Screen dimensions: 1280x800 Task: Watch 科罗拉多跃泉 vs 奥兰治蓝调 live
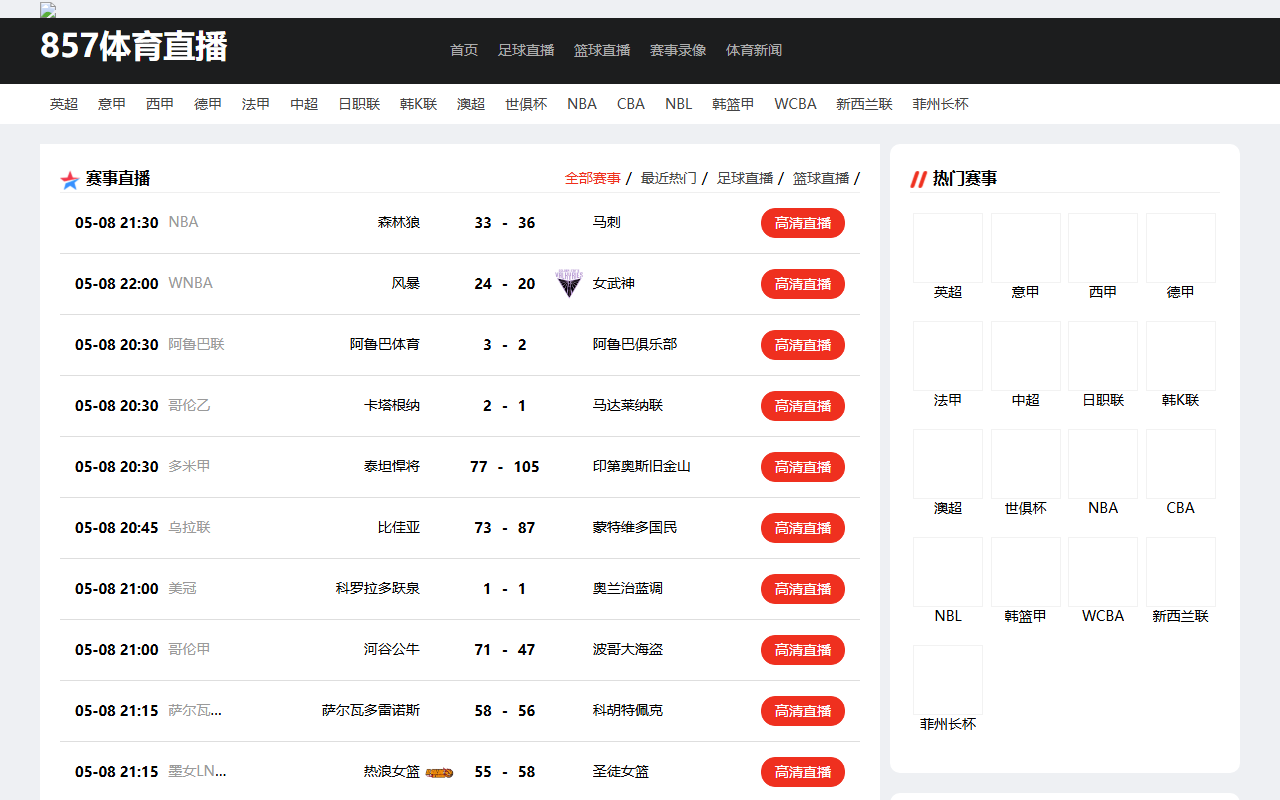(803, 589)
